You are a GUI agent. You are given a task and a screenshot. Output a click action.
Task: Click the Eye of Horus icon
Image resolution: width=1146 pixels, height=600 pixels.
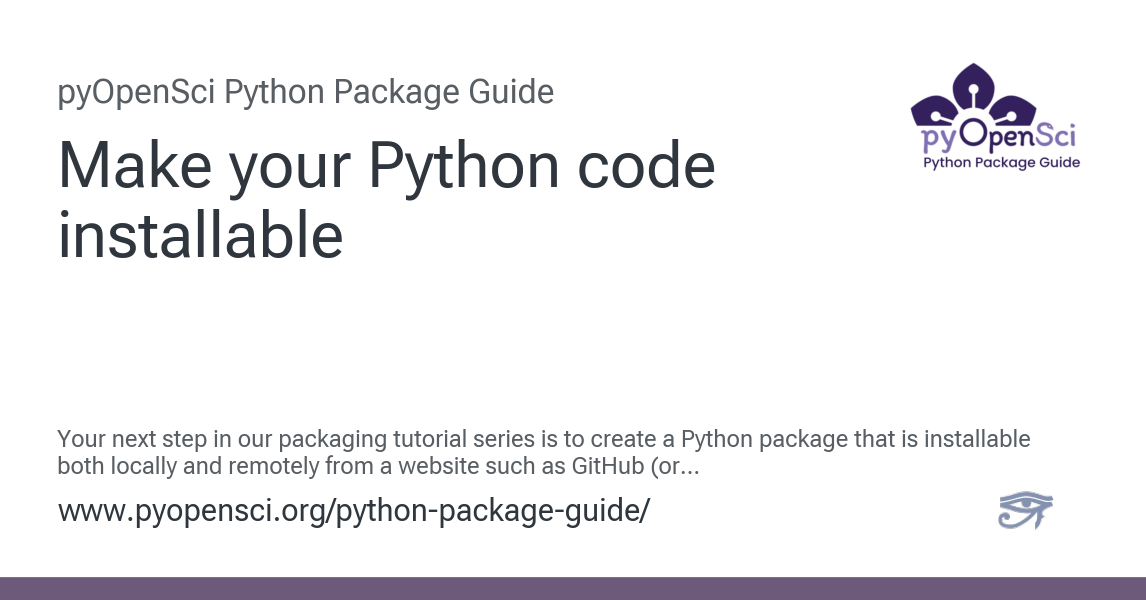coord(1025,510)
